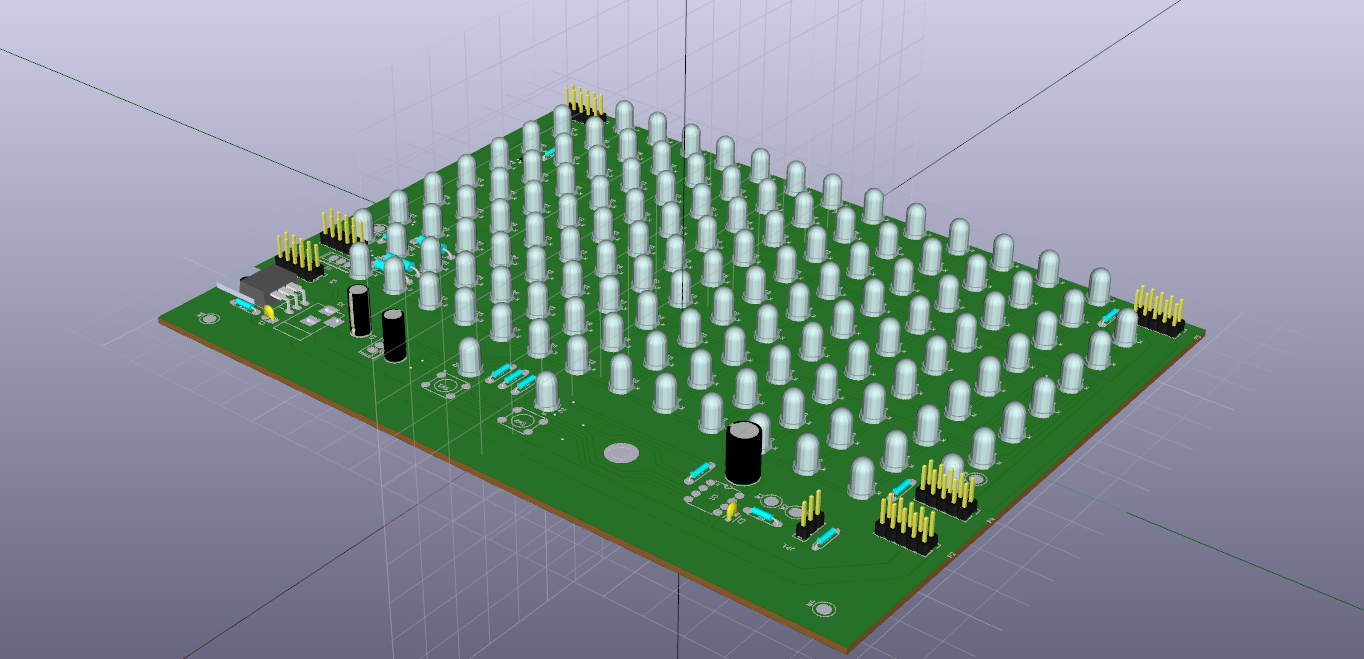Select the yellow component beside the voltage regulator
Image resolution: width=1364 pixels, height=659 pixels.
click(x=270, y=314)
